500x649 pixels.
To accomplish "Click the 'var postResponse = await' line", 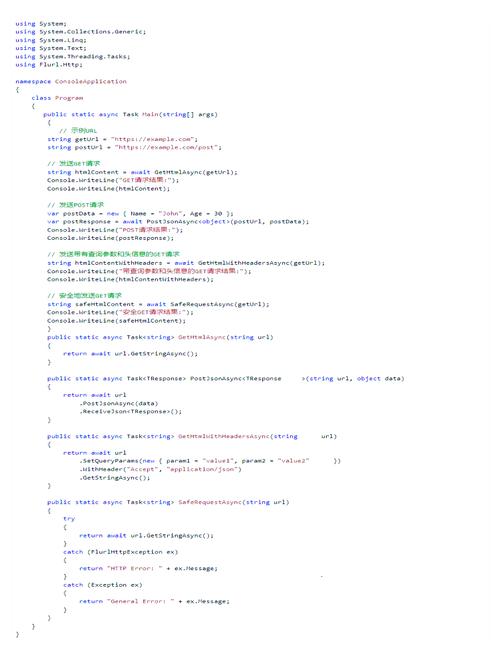I will point(178,222).
